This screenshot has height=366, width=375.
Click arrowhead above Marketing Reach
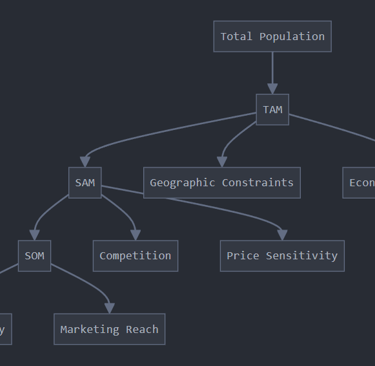pyautogui.click(x=110, y=308)
